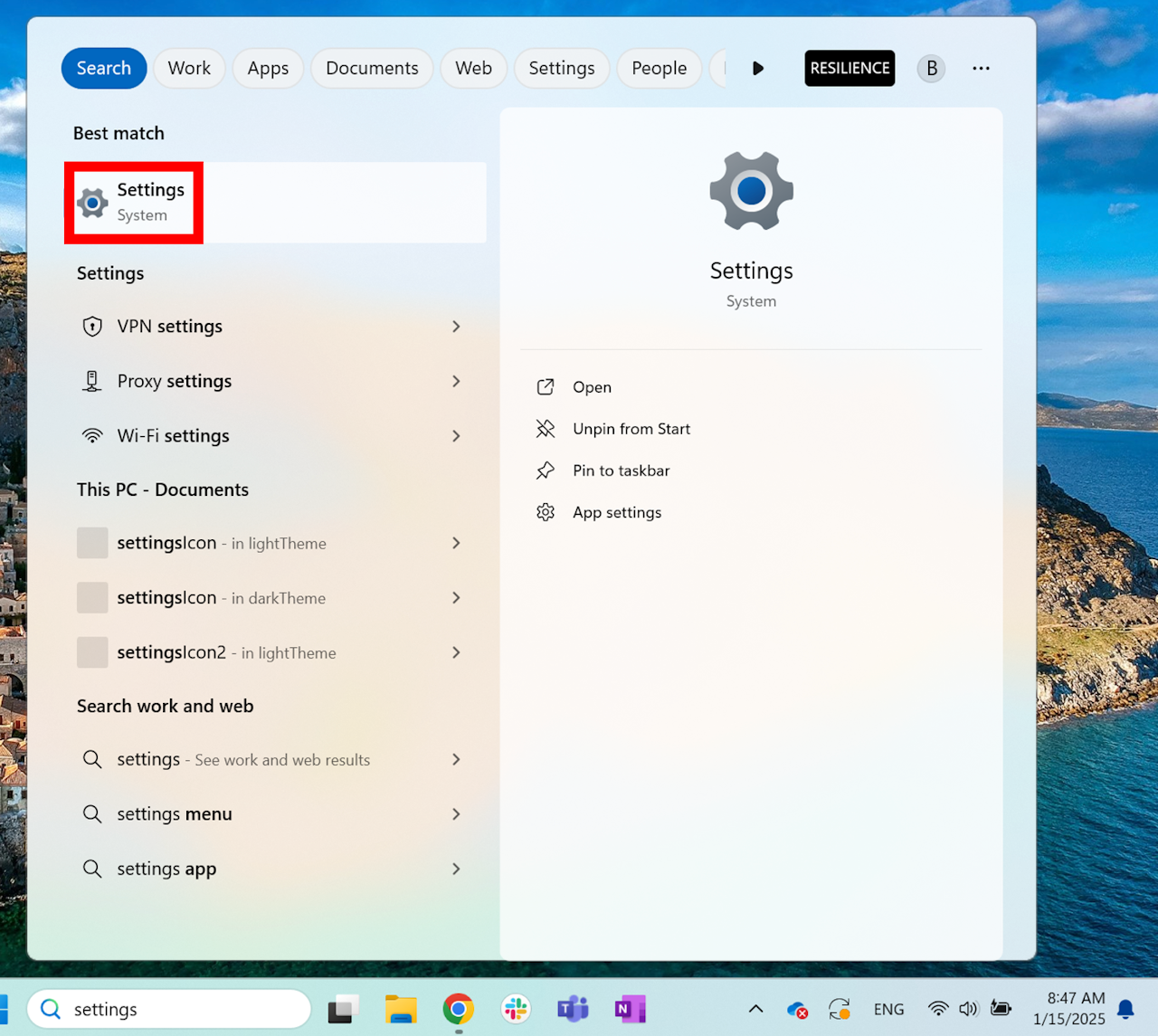Click the Proxy settings icon
1158x1036 pixels.
click(92, 381)
